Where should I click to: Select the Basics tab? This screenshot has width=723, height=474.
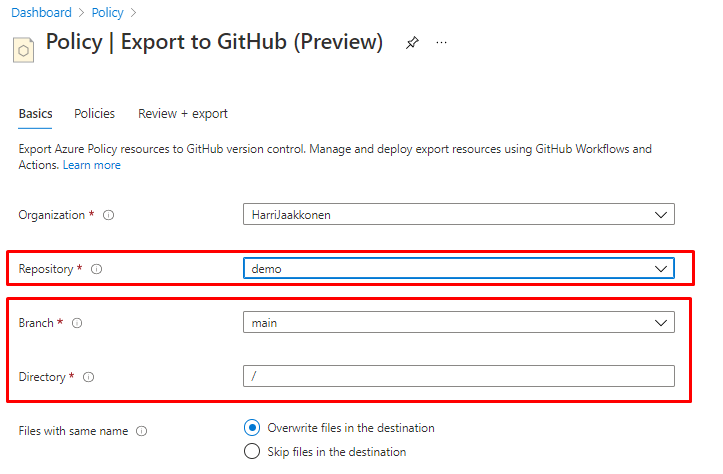(36, 114)
